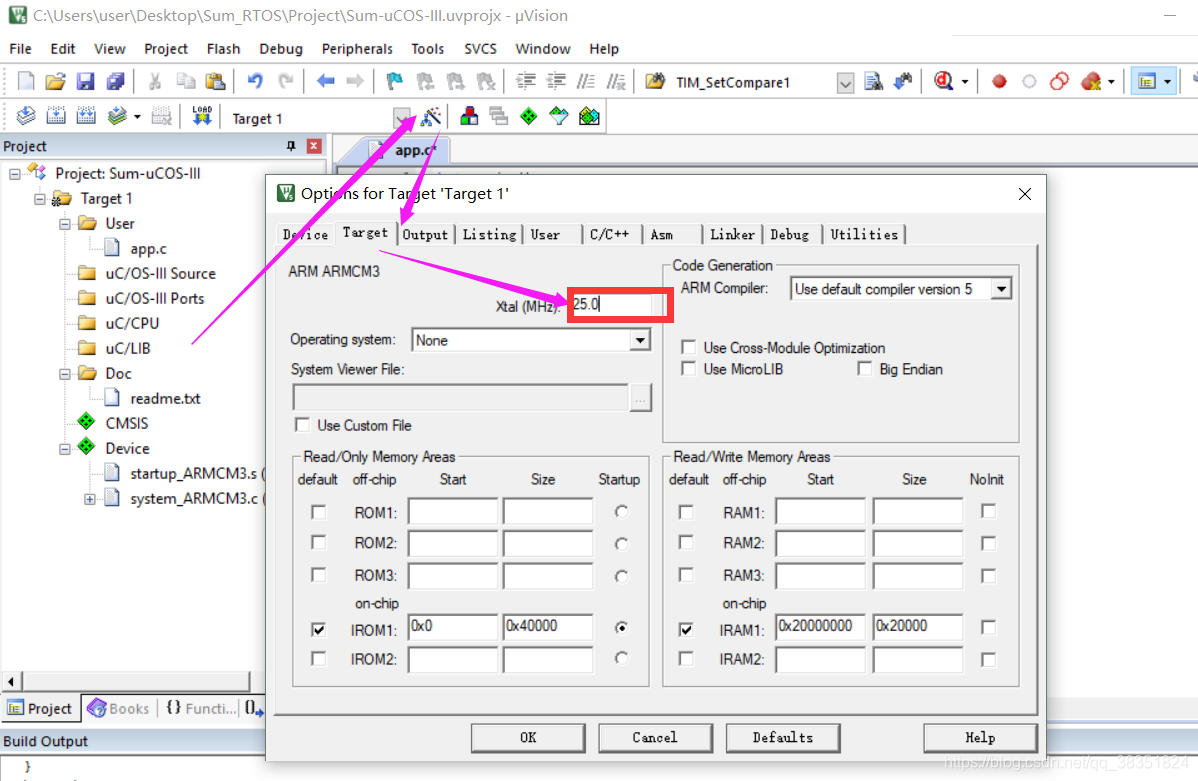Open a file using the Open folder icon
1198x781 pixels.
[55, 81]
